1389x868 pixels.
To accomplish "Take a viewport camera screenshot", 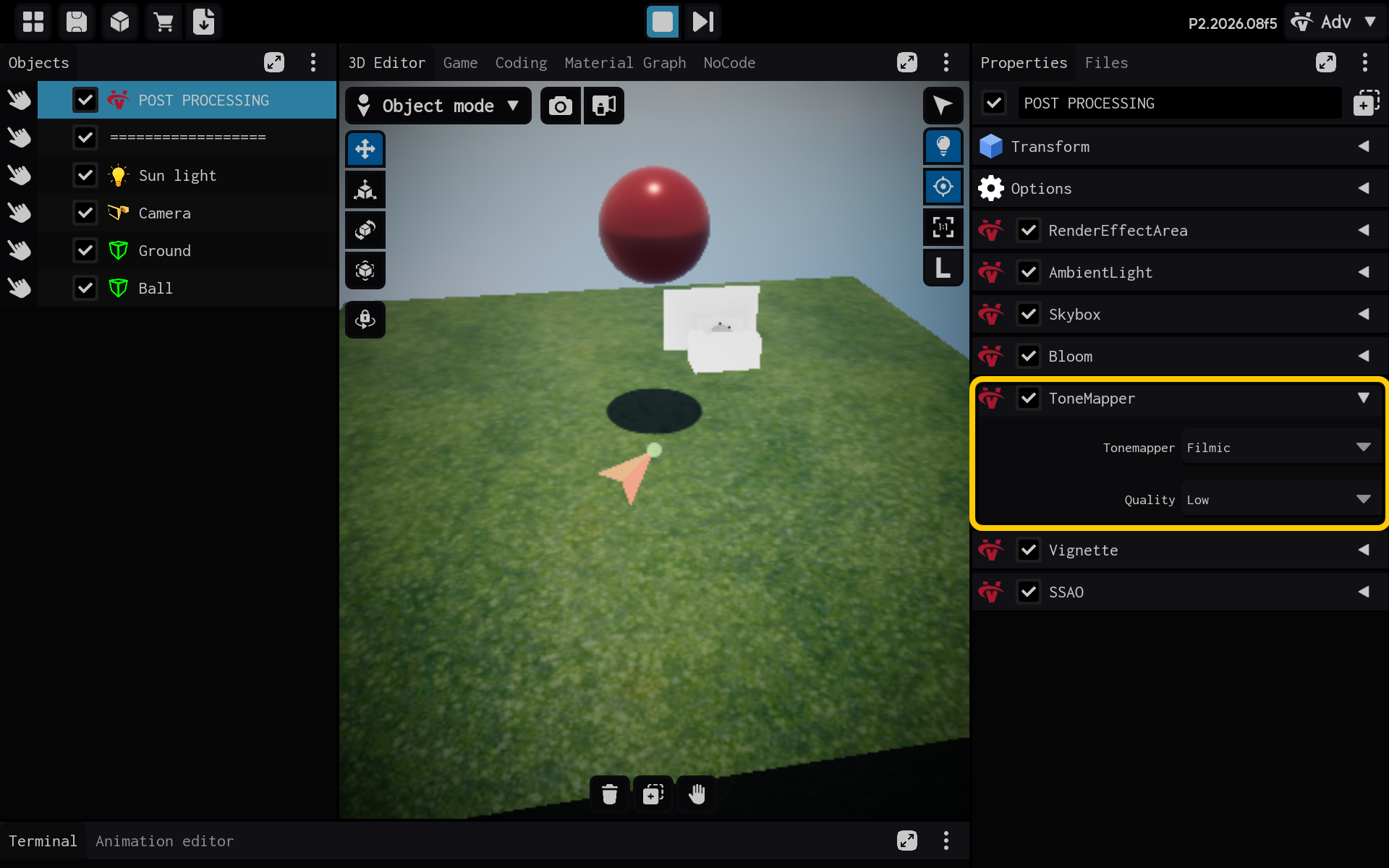I will [x=561, y=106].
